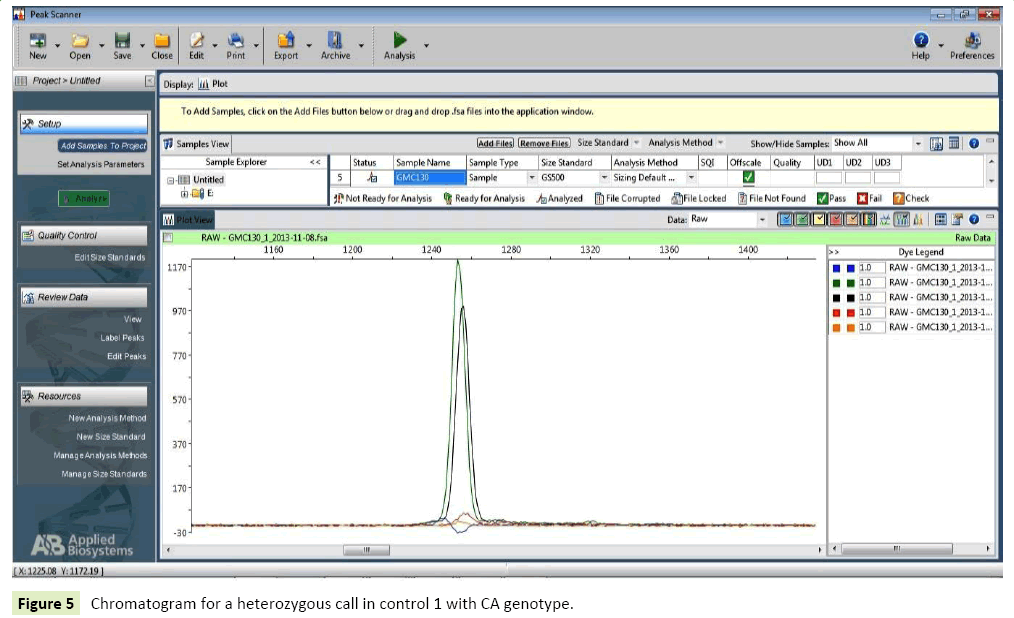This screenshot has width=1014, height=618.
Task: Open Edit Size Standards under Quality Control
Action: pos(110,257)
